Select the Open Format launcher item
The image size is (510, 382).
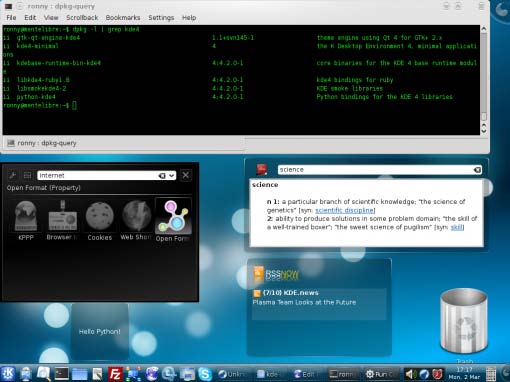coord(173,220)
